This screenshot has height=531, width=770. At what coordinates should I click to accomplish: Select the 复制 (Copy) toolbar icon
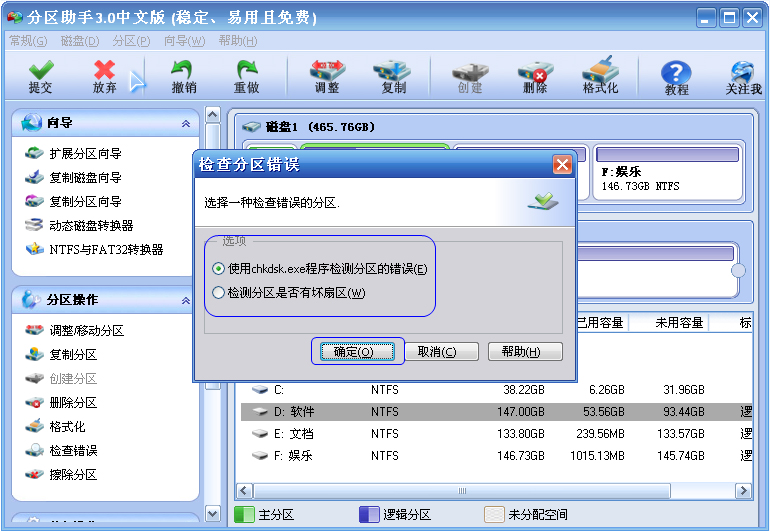click(393, 77)
